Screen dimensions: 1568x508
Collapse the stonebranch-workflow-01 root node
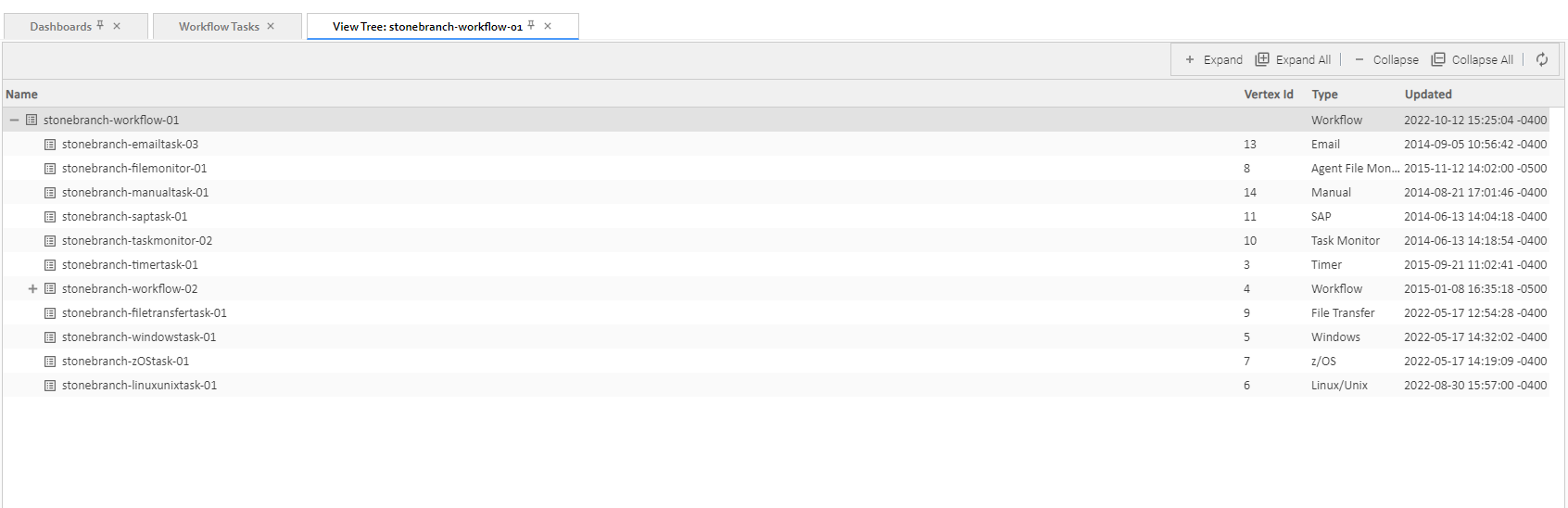[x=14, y=121]
